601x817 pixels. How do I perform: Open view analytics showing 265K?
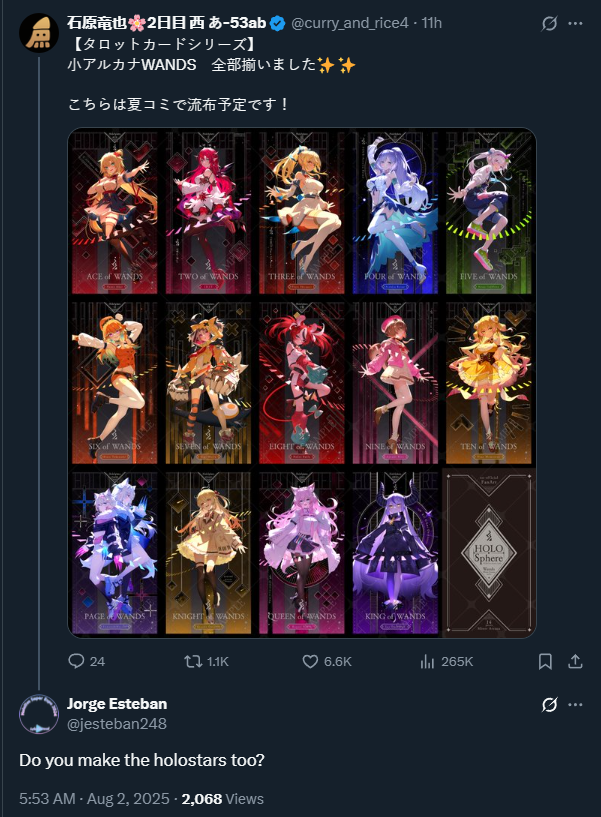pyautogui.click(x=427, y=661)
